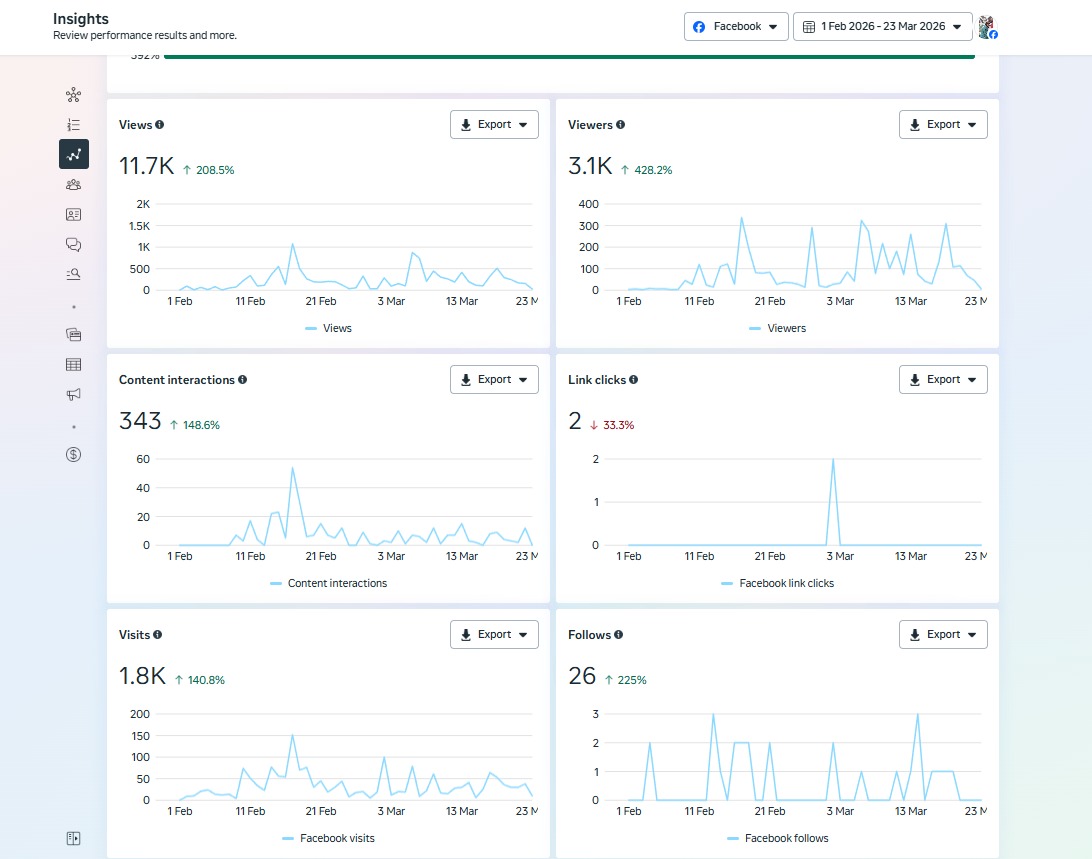Click the 3.1K viewers total
The height and width of the screenshot is (859, 1092).
pyautogui.click(x=590, y=166)
